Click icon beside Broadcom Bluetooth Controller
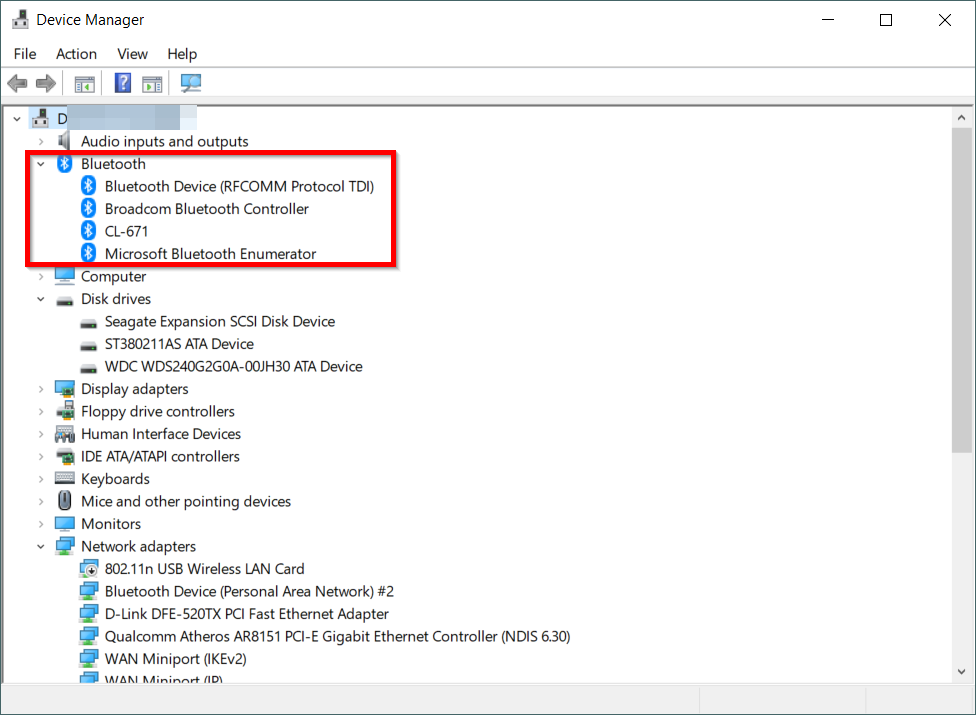The image size is (976, 715). pos(88,208)
